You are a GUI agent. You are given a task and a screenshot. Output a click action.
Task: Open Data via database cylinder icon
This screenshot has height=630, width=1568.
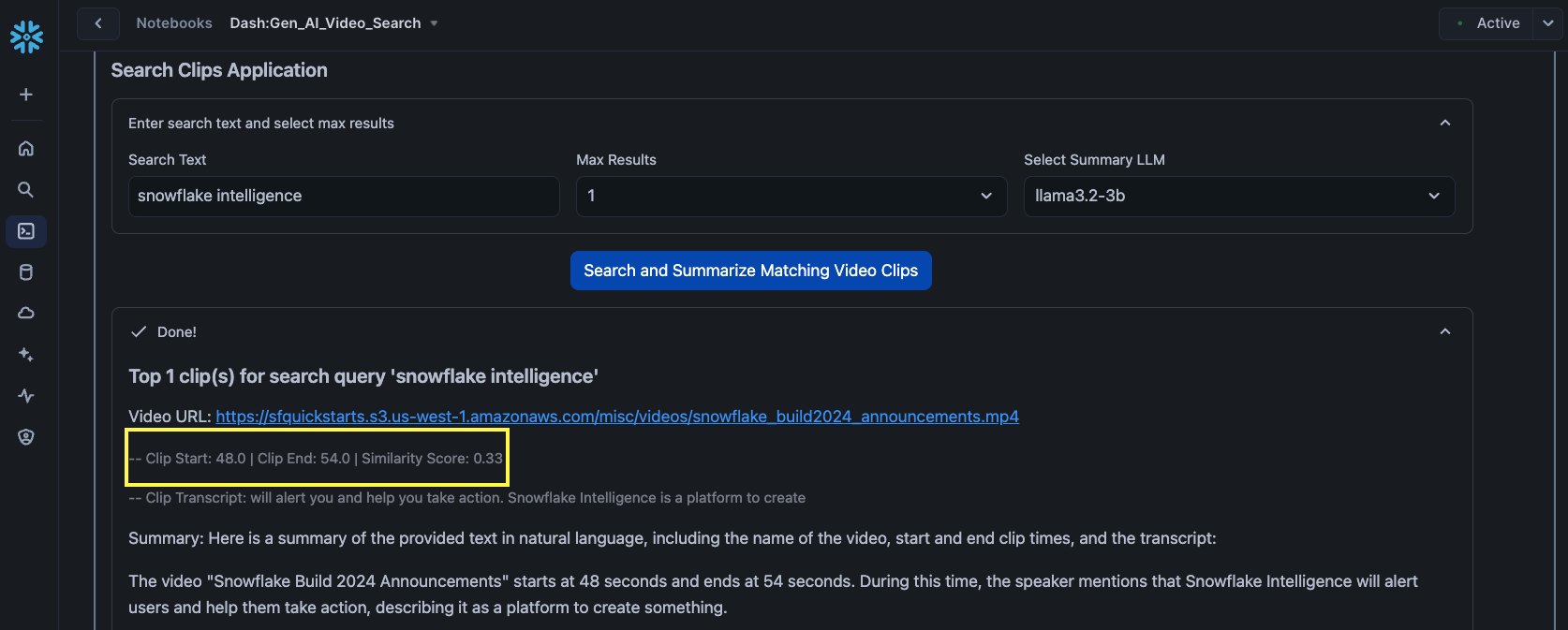(26, 272)
